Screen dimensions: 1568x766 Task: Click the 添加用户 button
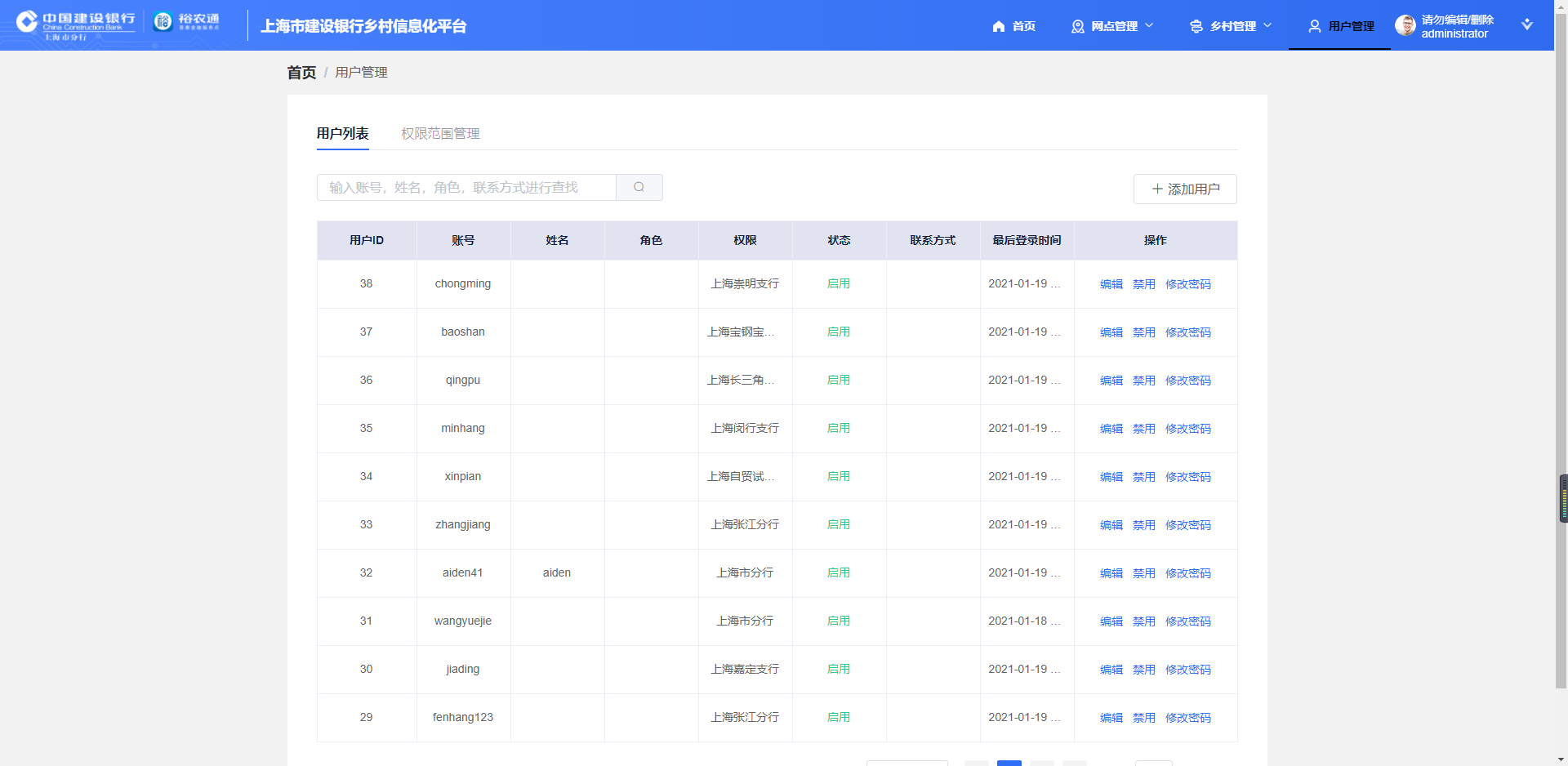point(1184,189)
